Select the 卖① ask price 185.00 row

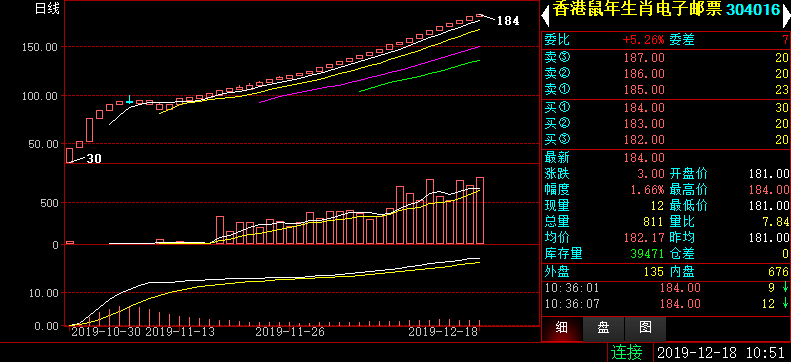coord(666,90)
